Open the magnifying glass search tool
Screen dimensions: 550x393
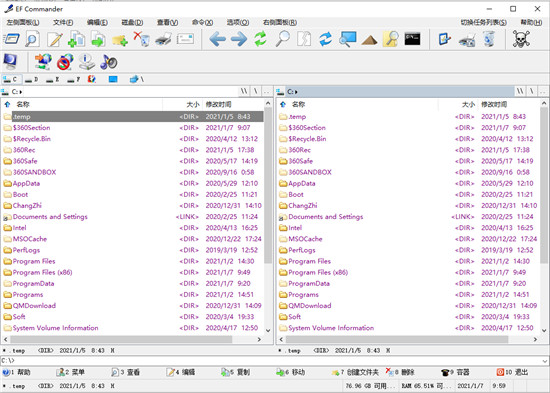coord(282,39)
